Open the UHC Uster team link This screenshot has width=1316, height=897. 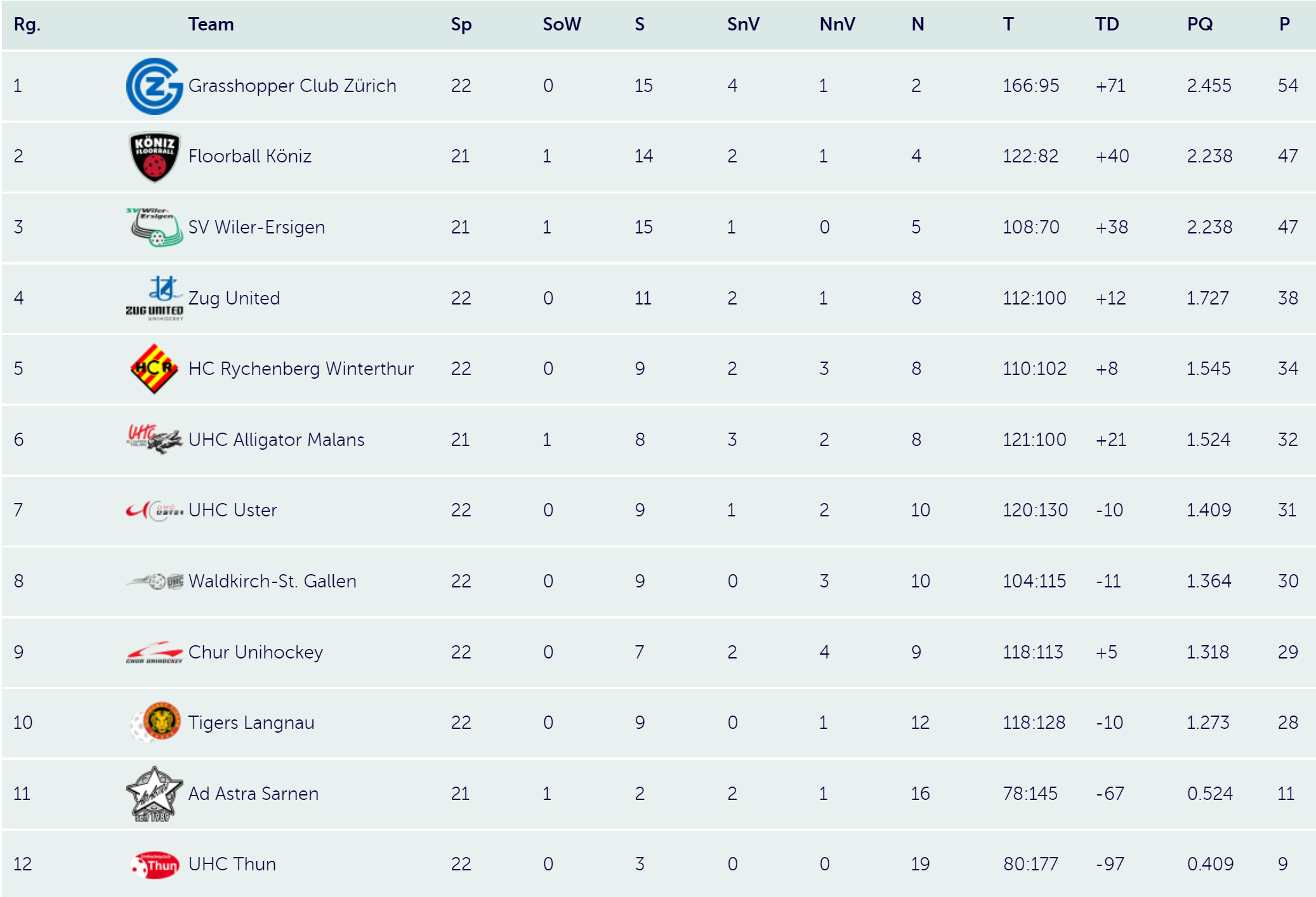click(233, 510)
